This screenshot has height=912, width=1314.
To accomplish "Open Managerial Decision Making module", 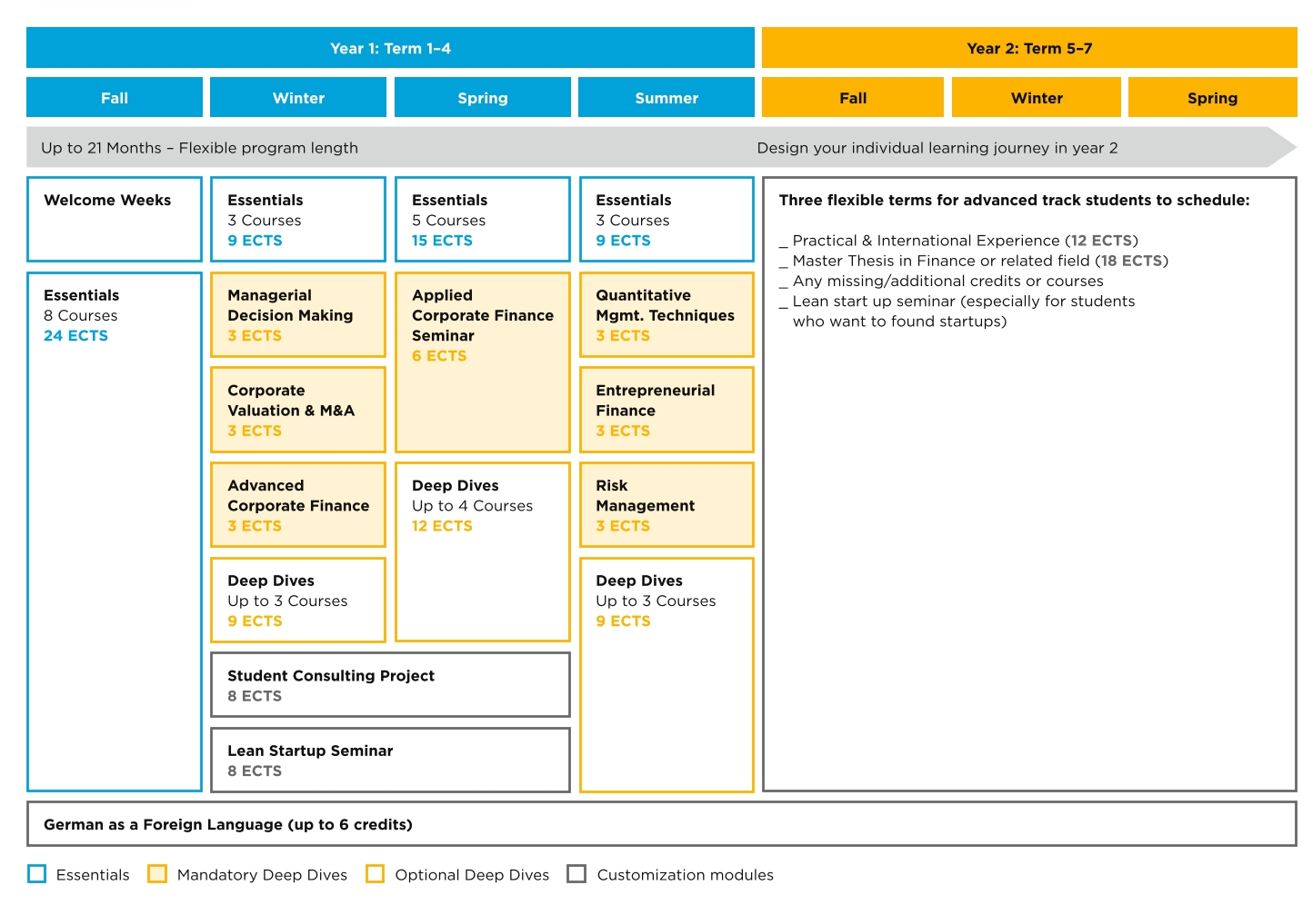I will tap(298, 315).
